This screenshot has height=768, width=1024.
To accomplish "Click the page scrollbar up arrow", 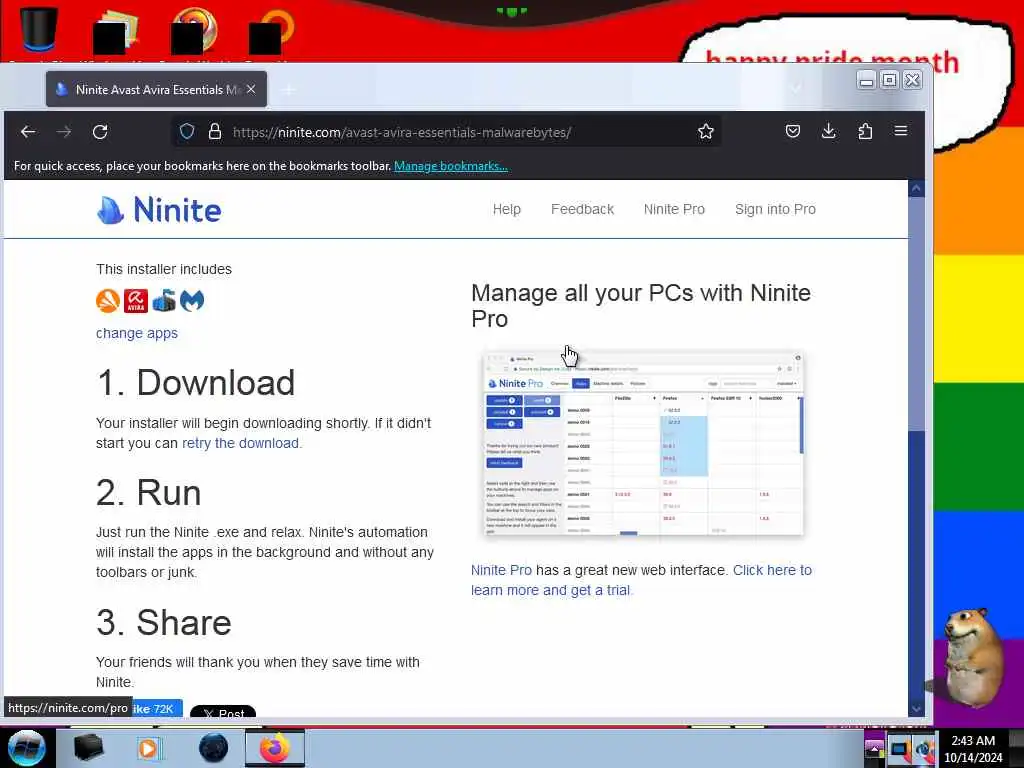I will (916, 189).
